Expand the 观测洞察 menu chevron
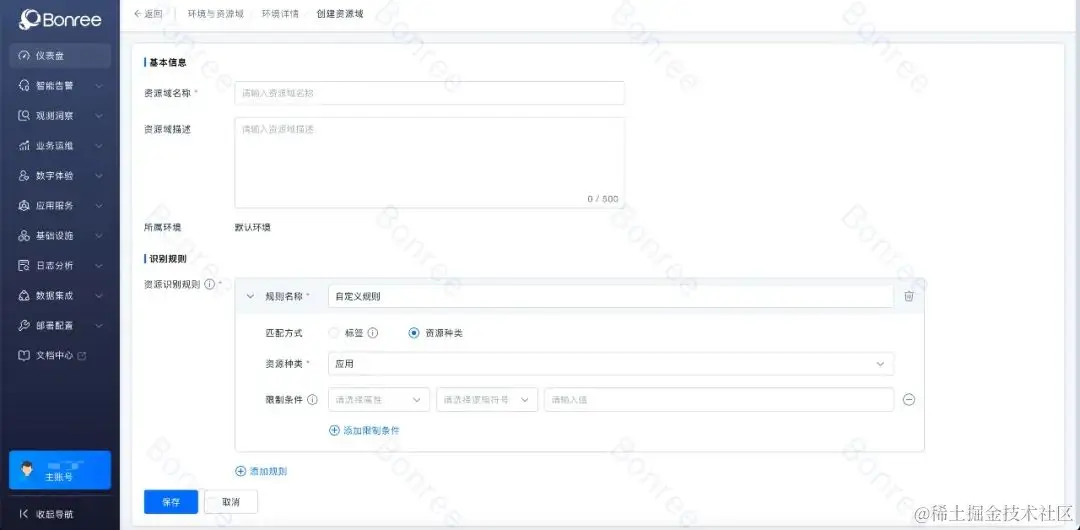The image size is (1080, 530). click(98, 116)
